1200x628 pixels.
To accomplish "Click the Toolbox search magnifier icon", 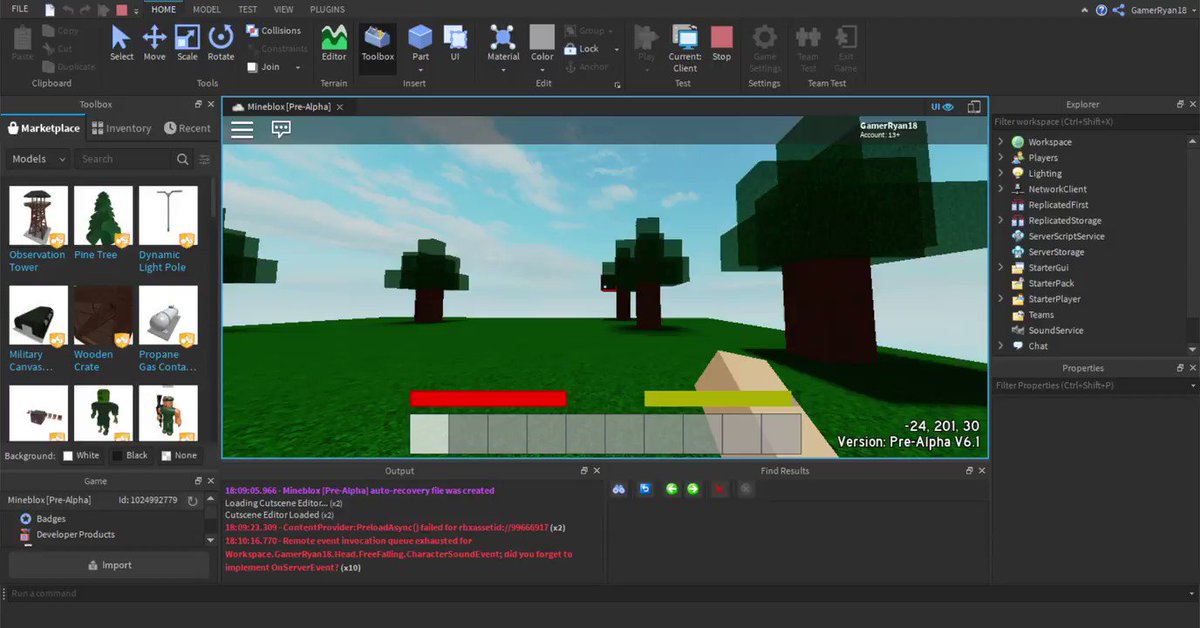I will pos(182,159).
